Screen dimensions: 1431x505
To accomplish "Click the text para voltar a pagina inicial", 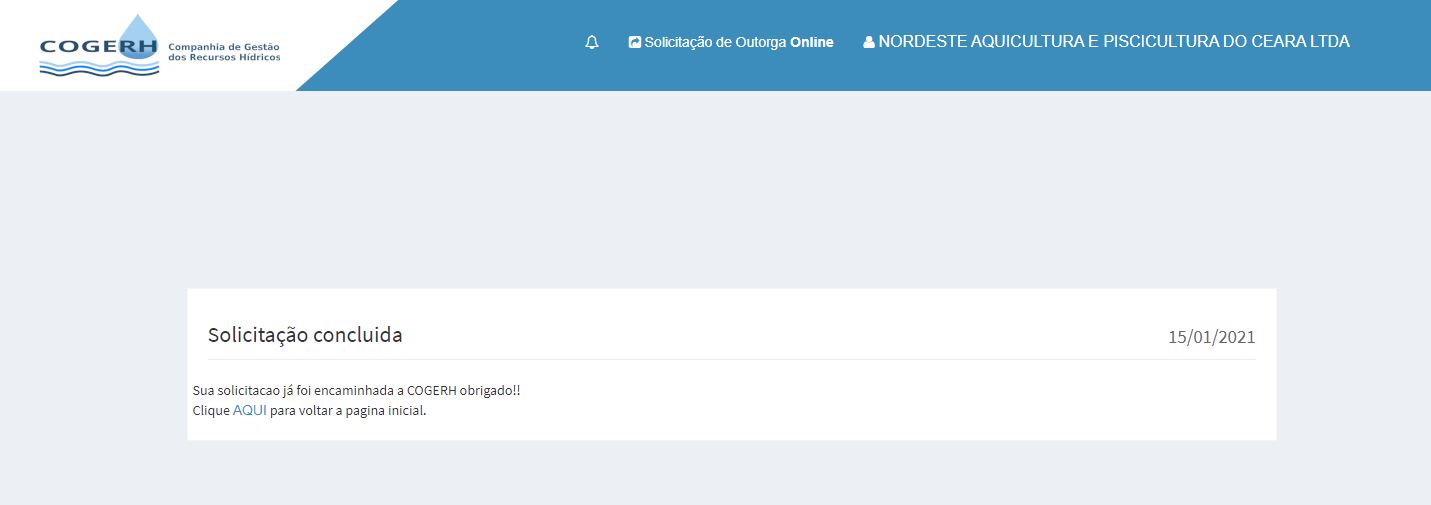I will click(347, 410).
